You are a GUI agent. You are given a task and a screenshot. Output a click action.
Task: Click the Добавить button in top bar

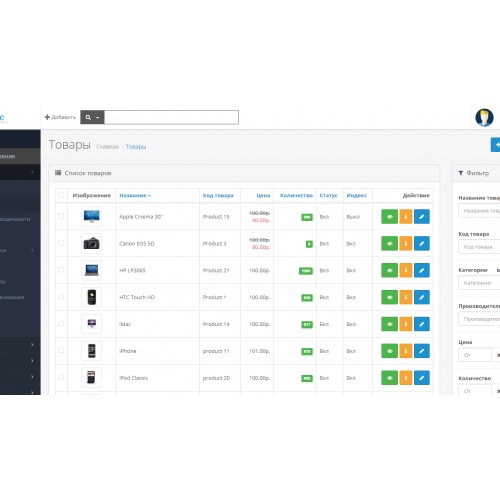(60, 117)
